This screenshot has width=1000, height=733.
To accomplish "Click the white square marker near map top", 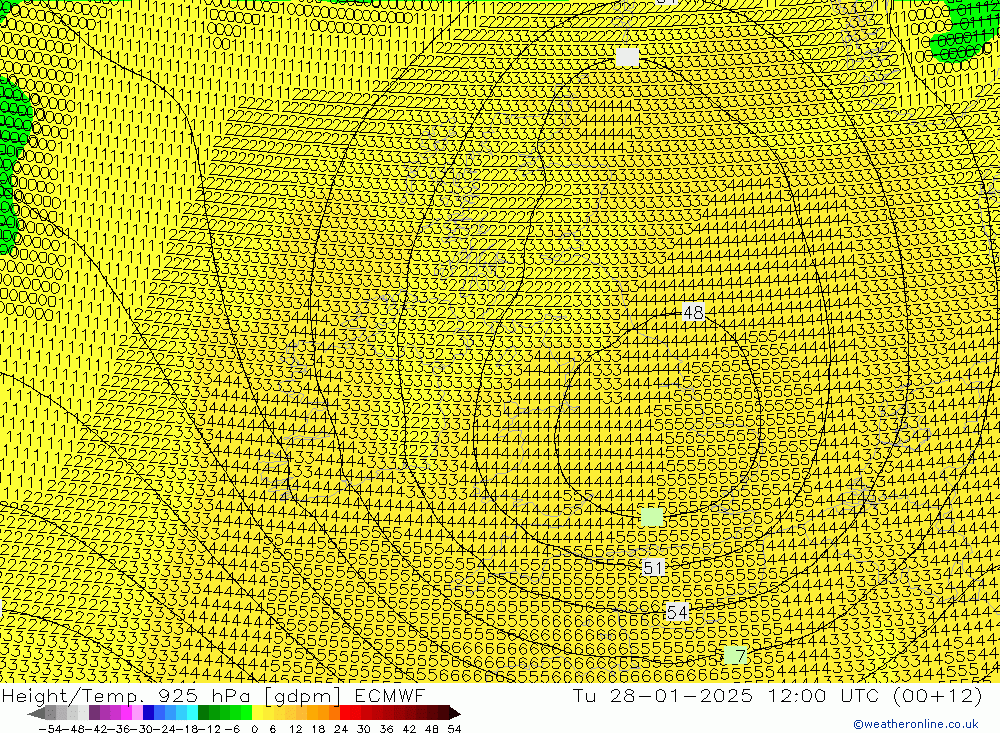I will coord(627,57).
